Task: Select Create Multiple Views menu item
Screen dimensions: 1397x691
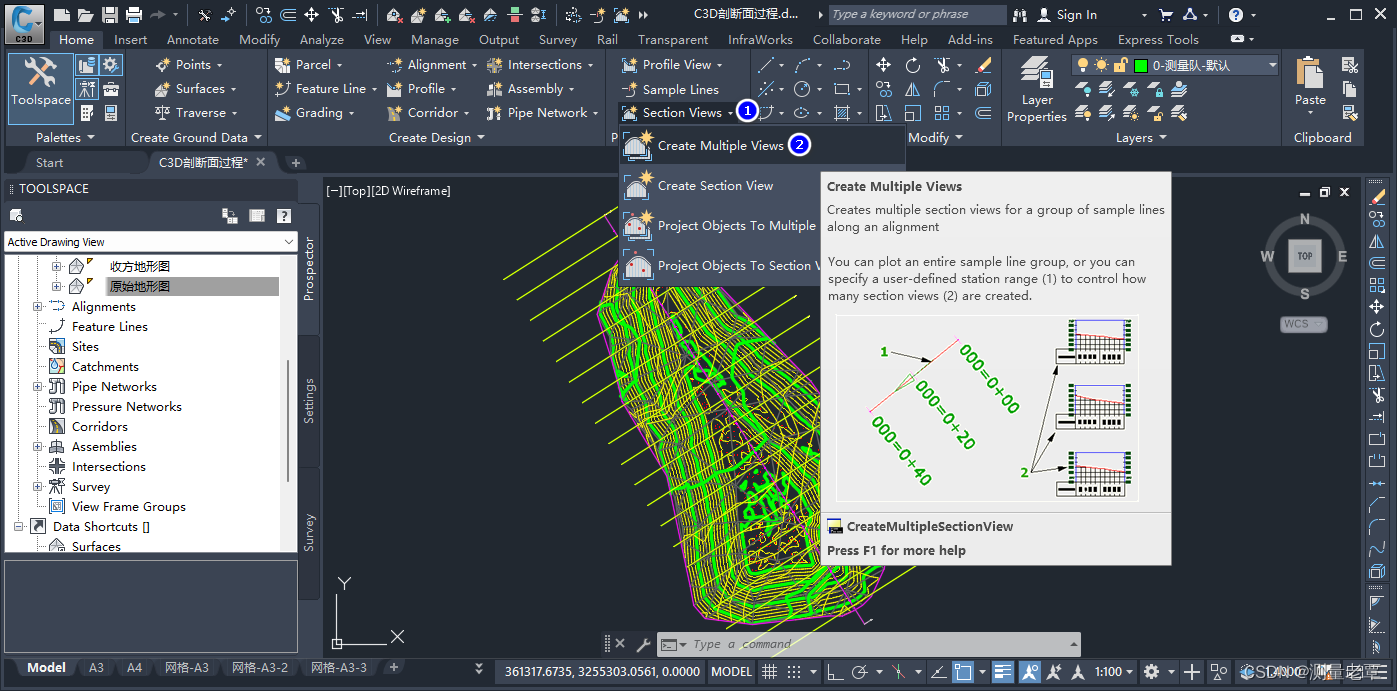Action: [762, 145]
